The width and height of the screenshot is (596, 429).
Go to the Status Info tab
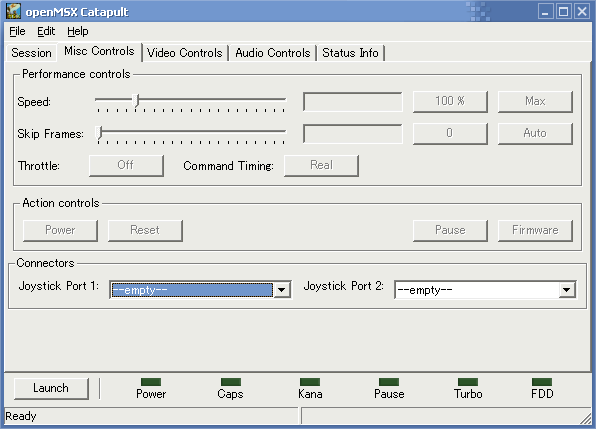pyautogui.click(x=350, y=53)
